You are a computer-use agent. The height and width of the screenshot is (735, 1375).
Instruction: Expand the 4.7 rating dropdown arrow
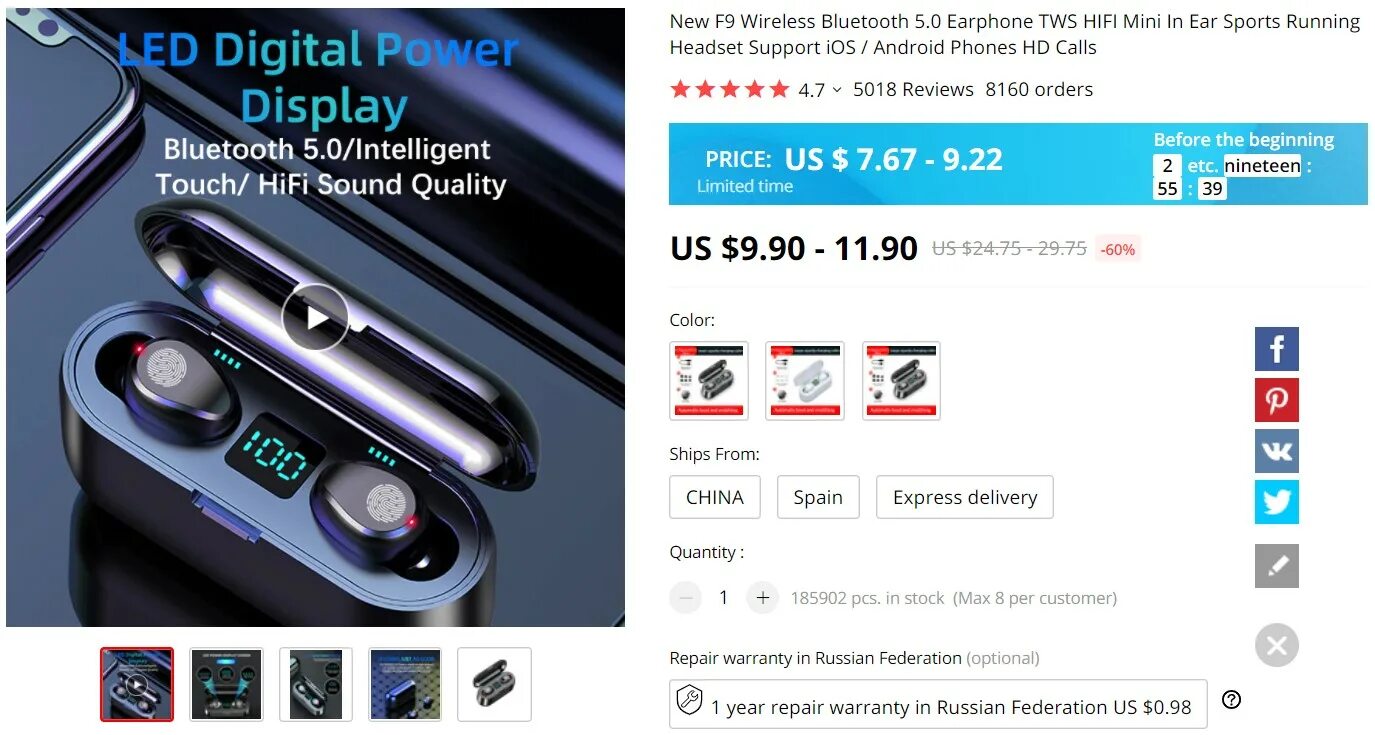[837, 90]
